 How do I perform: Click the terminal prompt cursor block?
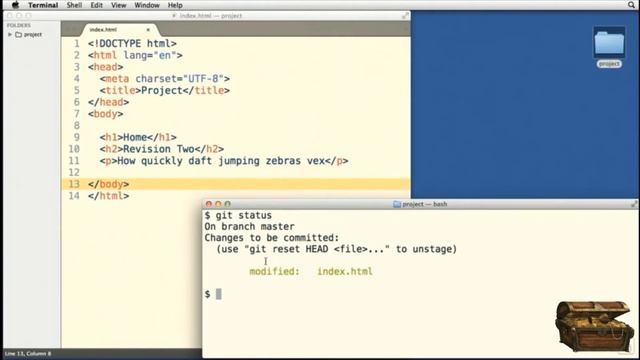219,294
